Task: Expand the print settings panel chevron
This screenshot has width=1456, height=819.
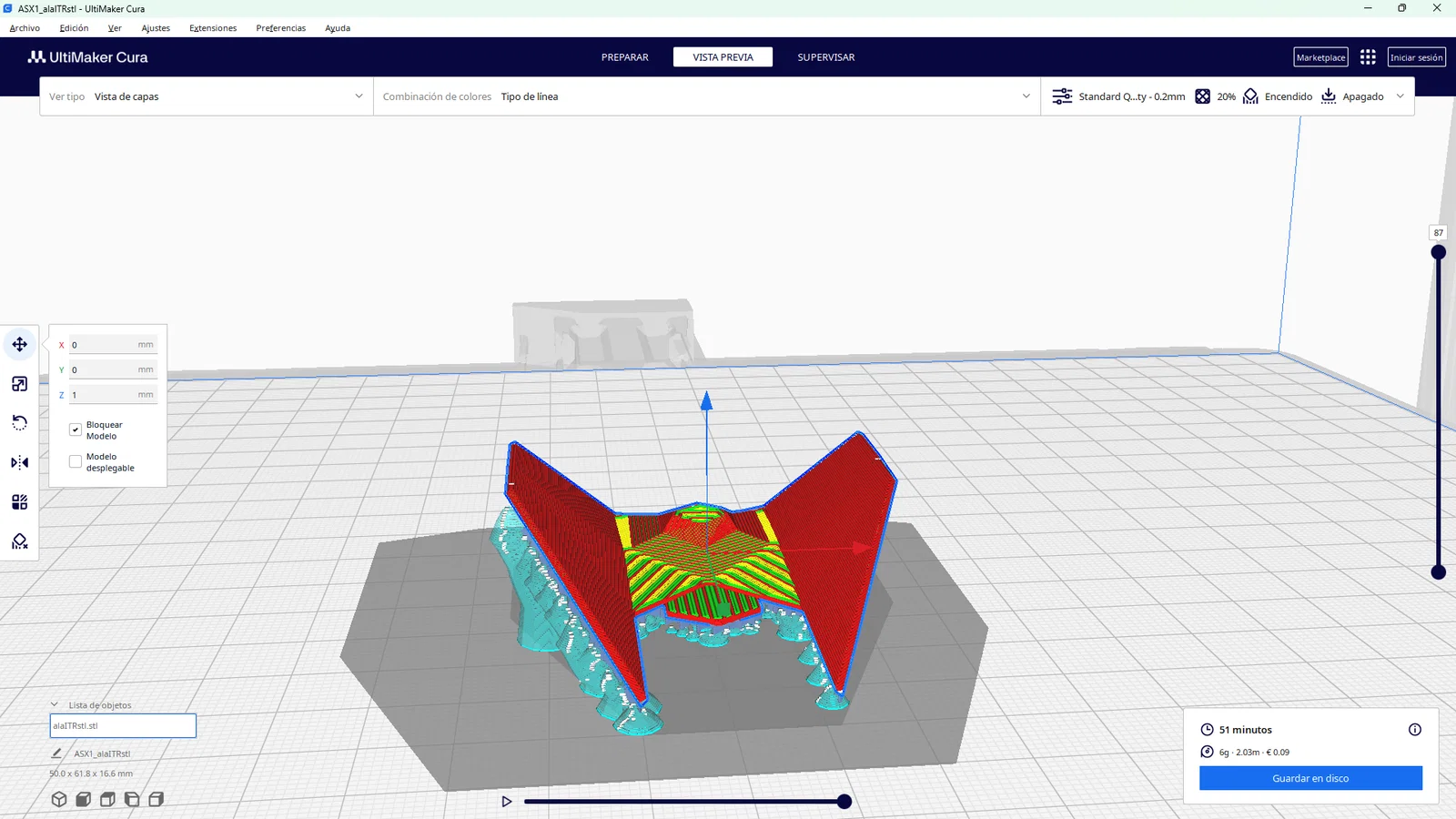Action: (x=1400, y=96)
